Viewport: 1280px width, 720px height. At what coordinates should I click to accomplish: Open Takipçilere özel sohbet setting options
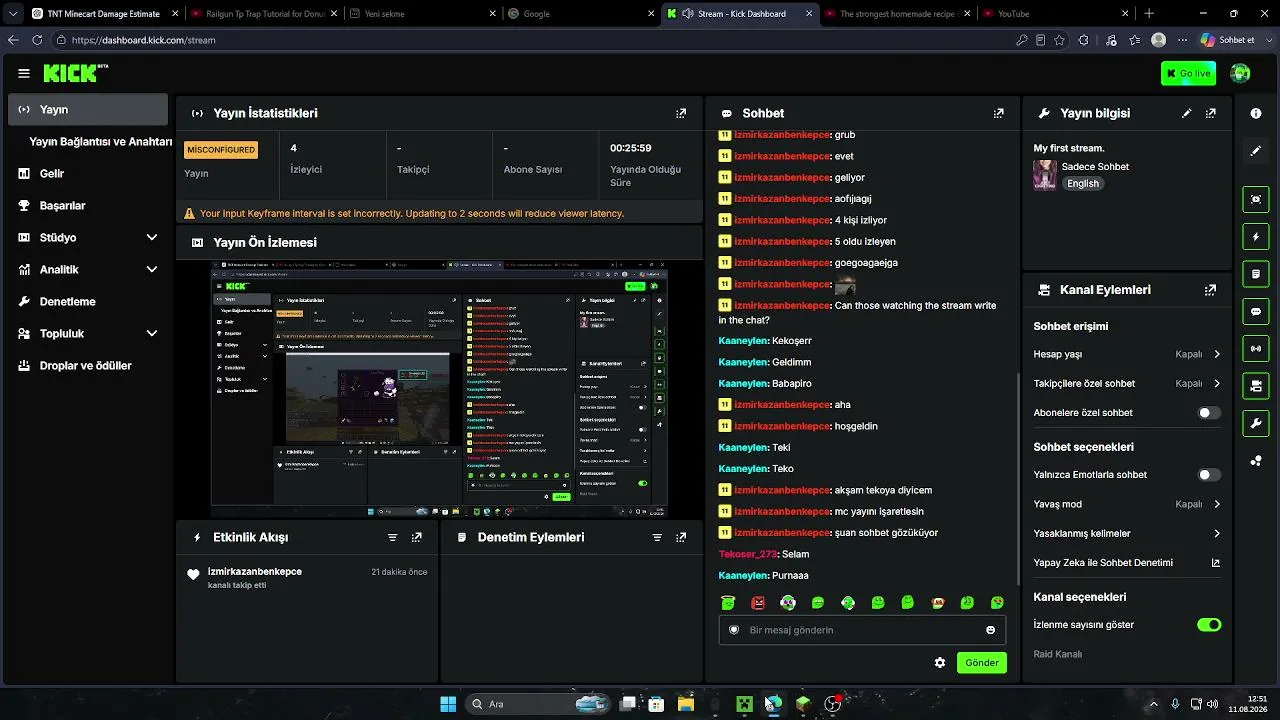click(1127, 383)
